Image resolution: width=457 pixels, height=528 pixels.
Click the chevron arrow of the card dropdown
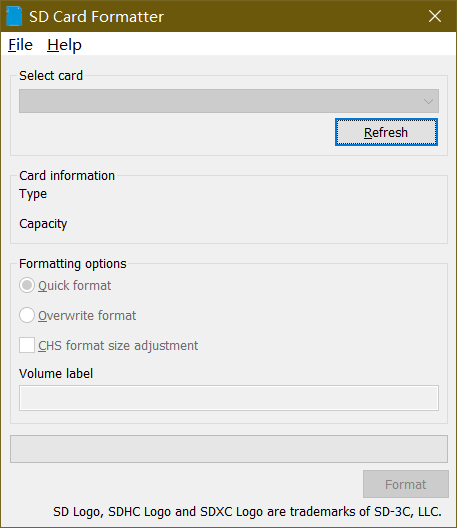[x=428, y=101]
